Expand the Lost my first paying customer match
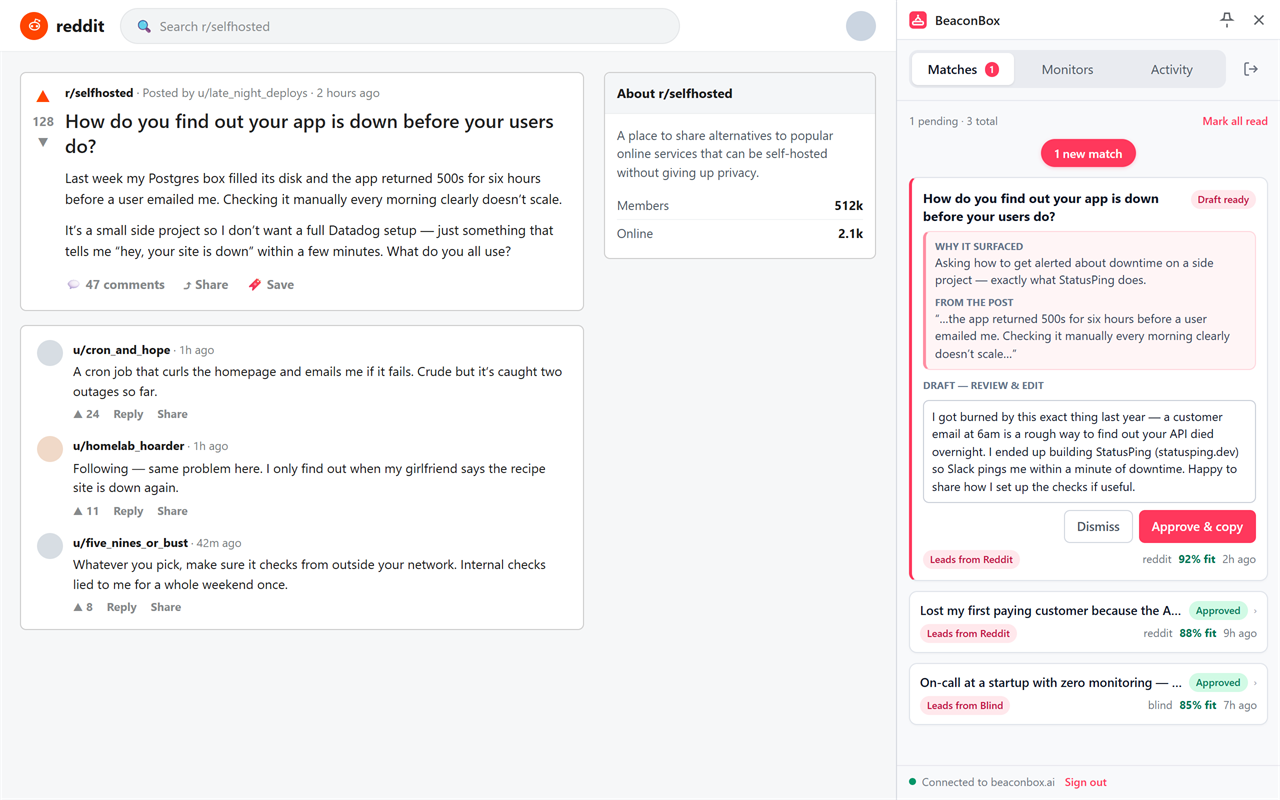This screenshot has height=800, width=1280. pyautogui.click(x=1088, y=622)
